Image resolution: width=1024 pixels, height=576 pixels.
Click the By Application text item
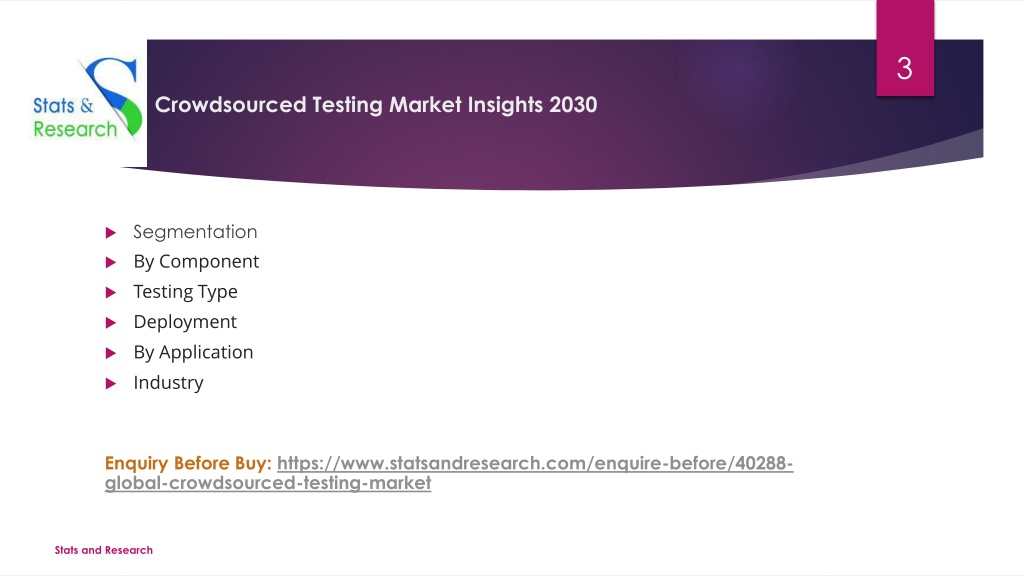pyautogui.click(x=193, y=353)
